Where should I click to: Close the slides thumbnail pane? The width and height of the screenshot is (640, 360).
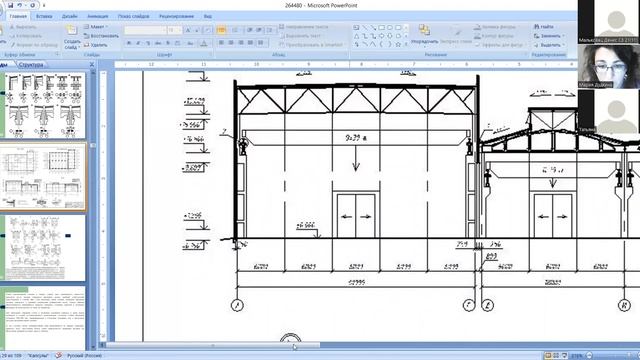pos(91,64)
